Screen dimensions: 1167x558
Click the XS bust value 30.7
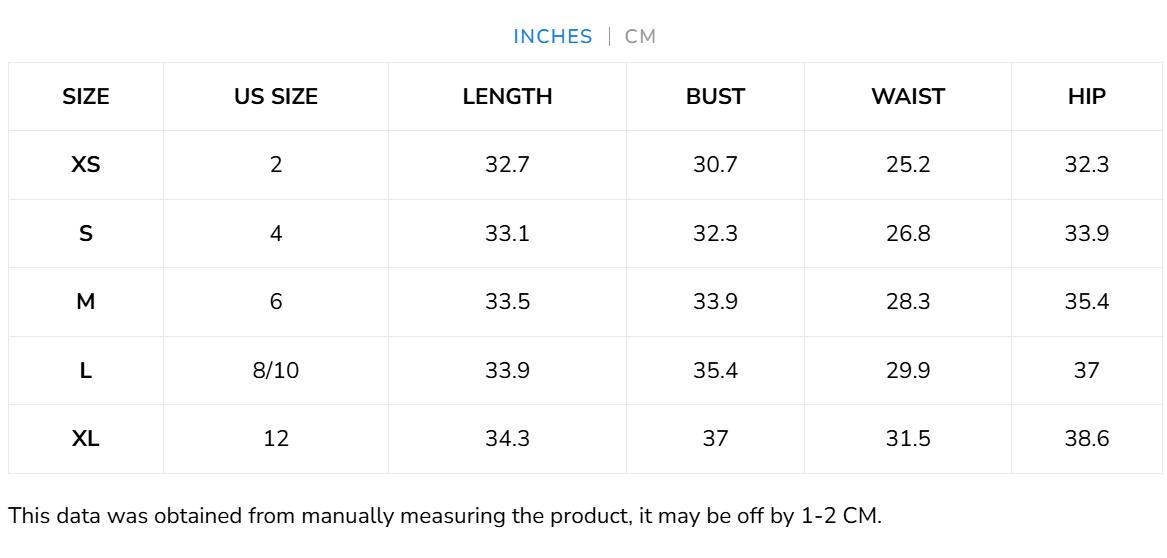click(x=715, y=165)
